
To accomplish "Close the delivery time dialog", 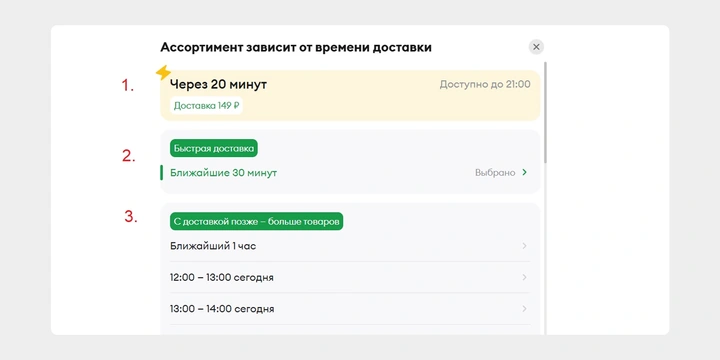I will [536, 47].
